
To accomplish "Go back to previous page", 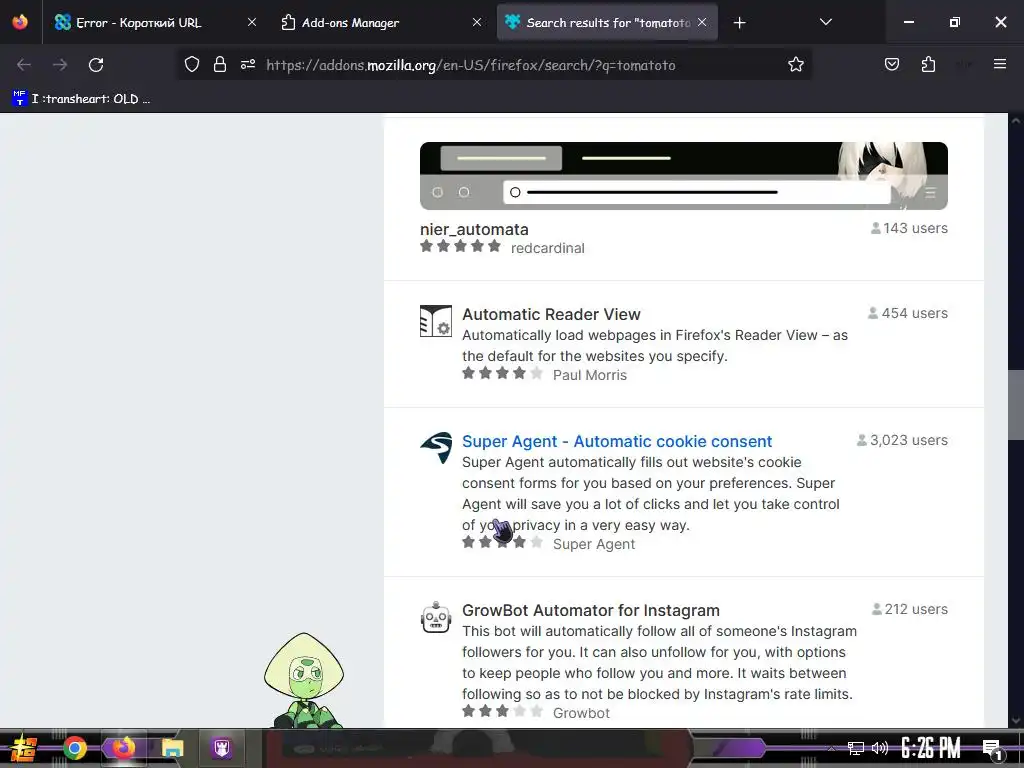I will (x=24, y=65).
